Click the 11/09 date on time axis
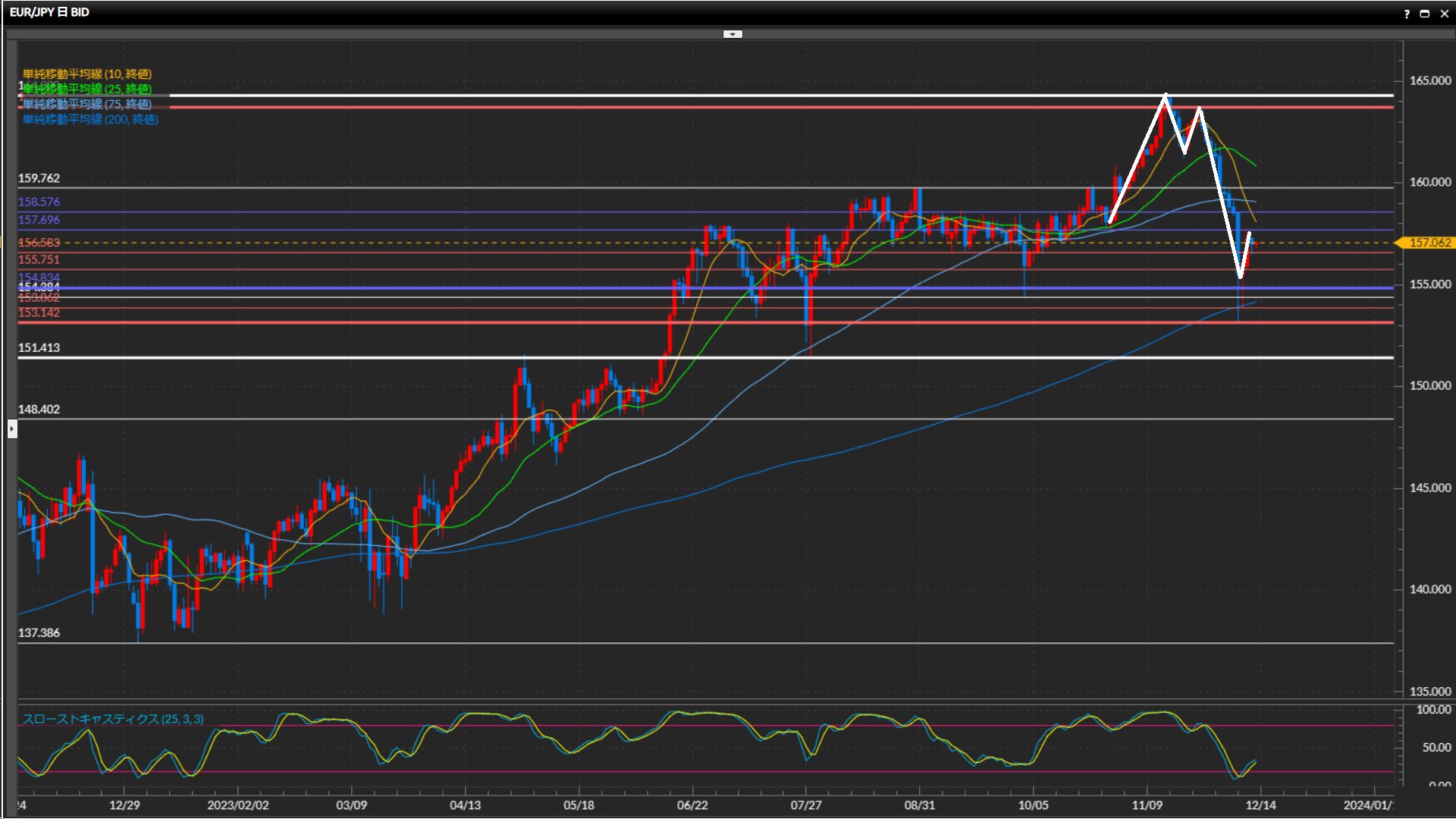Screen dimensions: 1456x819 tap(1147, 805)
